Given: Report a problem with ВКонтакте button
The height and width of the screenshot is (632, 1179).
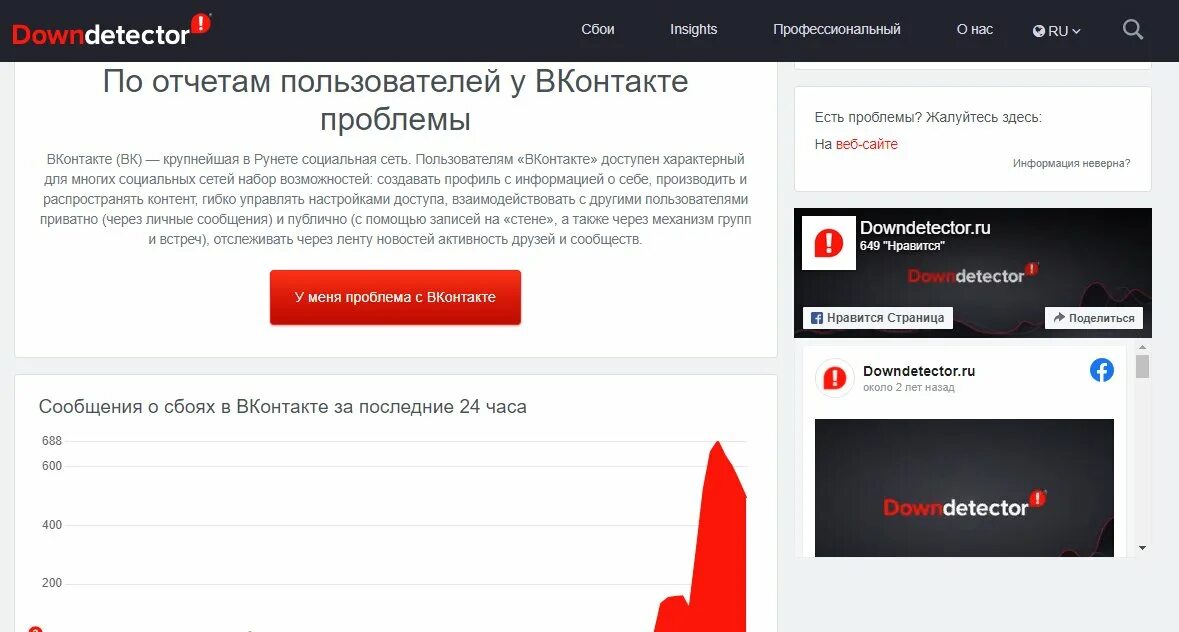Looking at the screenshot, I should point(396,297).
